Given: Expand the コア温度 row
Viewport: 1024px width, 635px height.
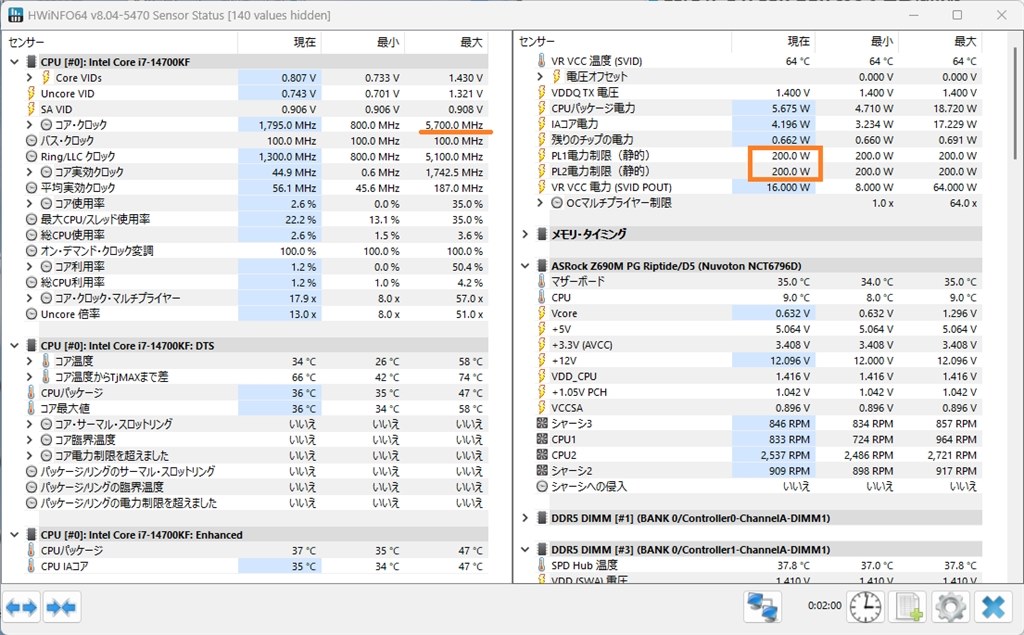Looking at the screenshot, I should click(29, 361).
